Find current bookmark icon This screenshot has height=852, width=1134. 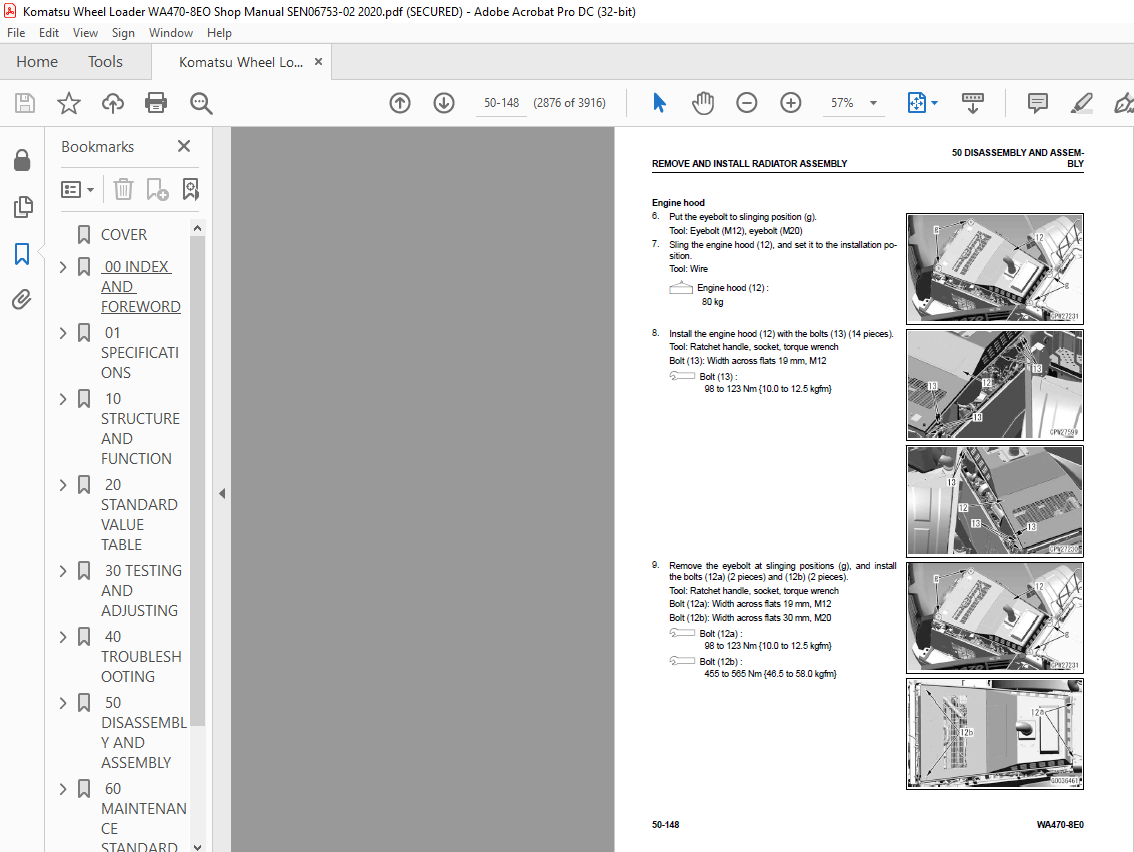(190, 189)
